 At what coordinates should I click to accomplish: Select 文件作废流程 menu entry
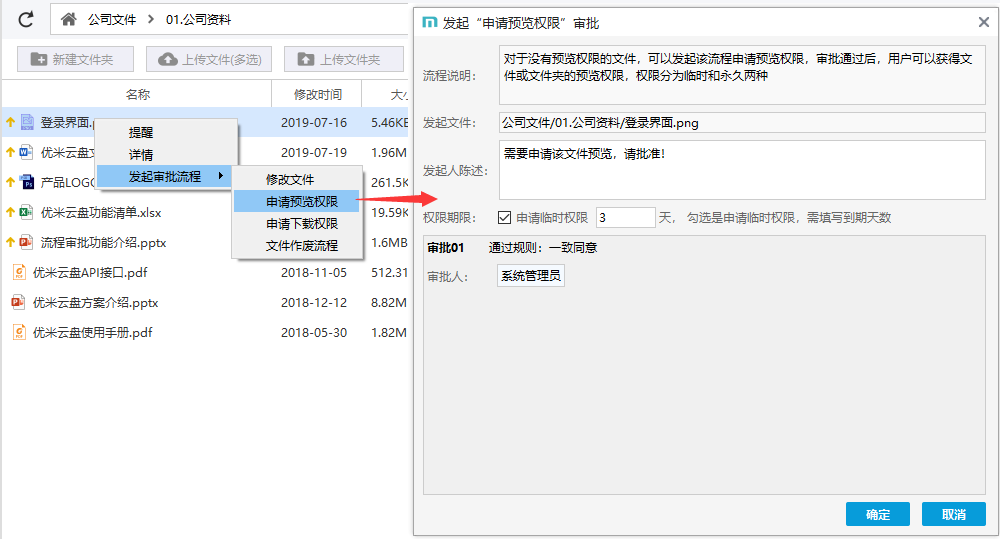pyautogui.click(x=301, y=246)
